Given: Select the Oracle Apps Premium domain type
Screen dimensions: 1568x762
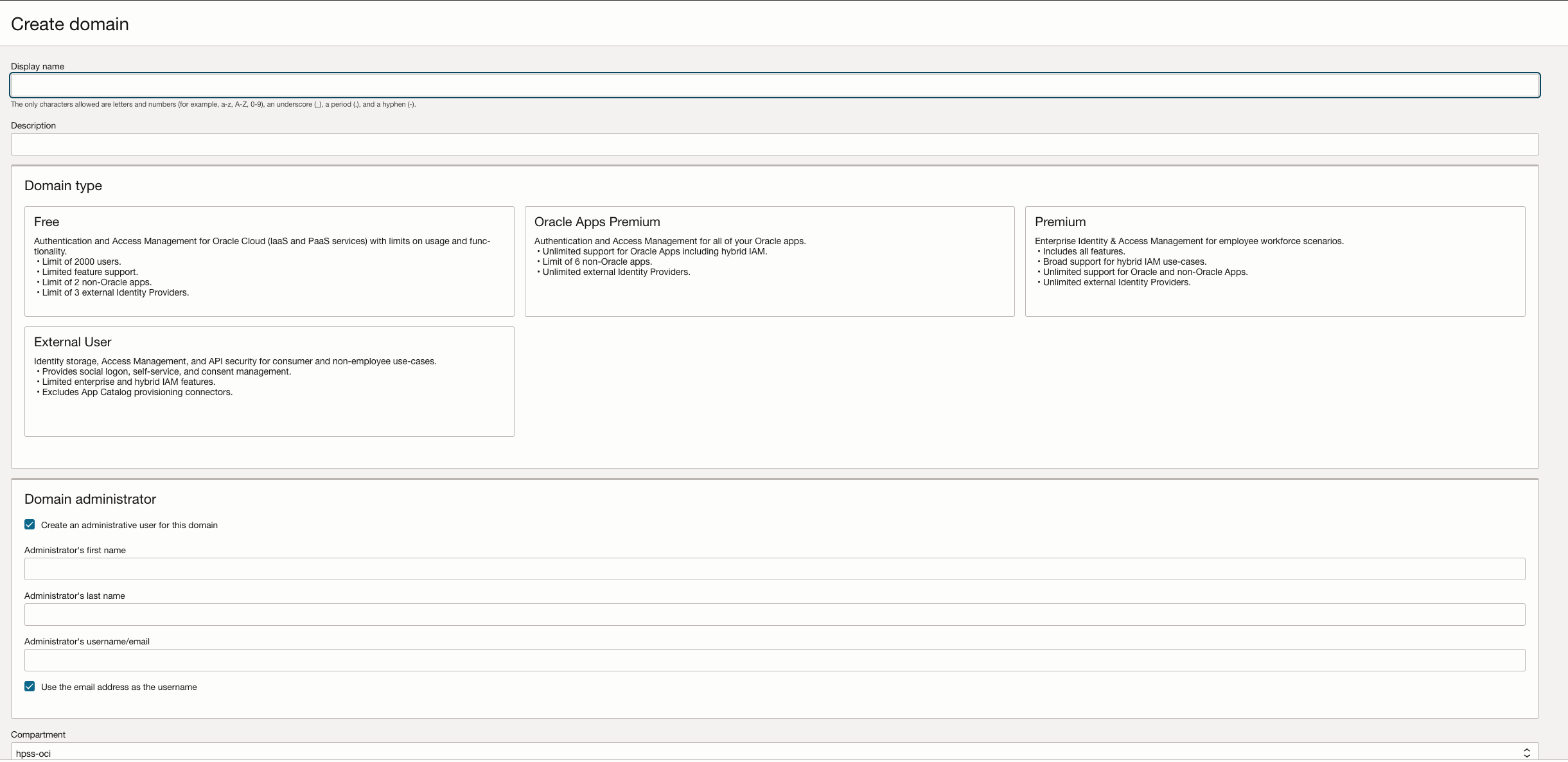Looking at the screenshot, I should (768, 260).
